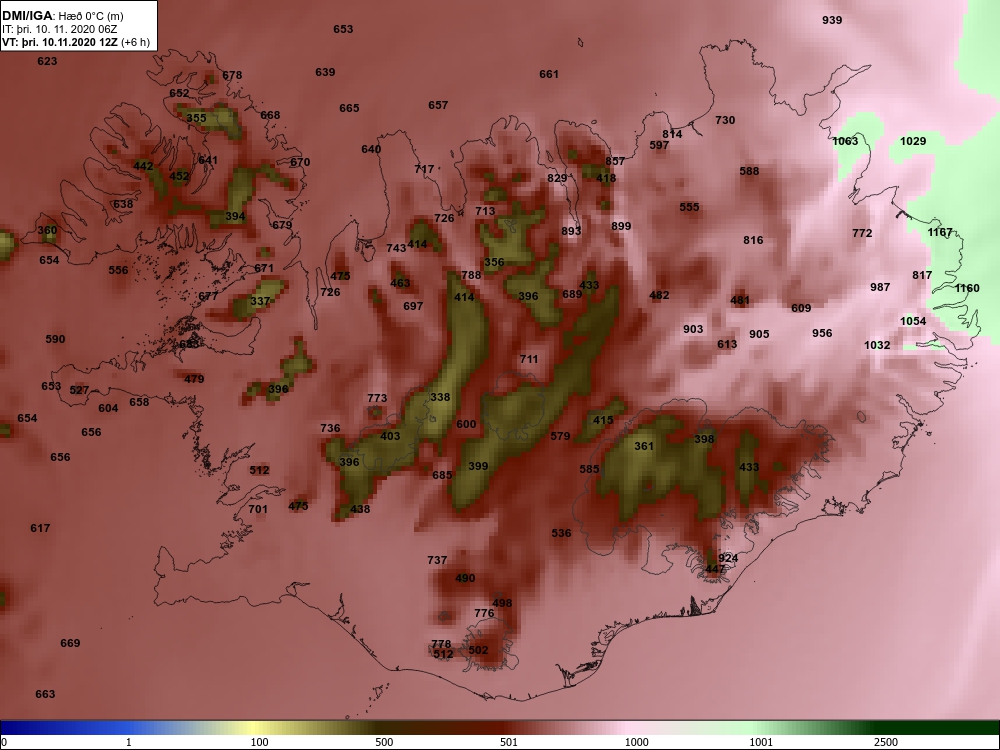Click the 555 map value
1000x750 pixels.
pos(689,207)
